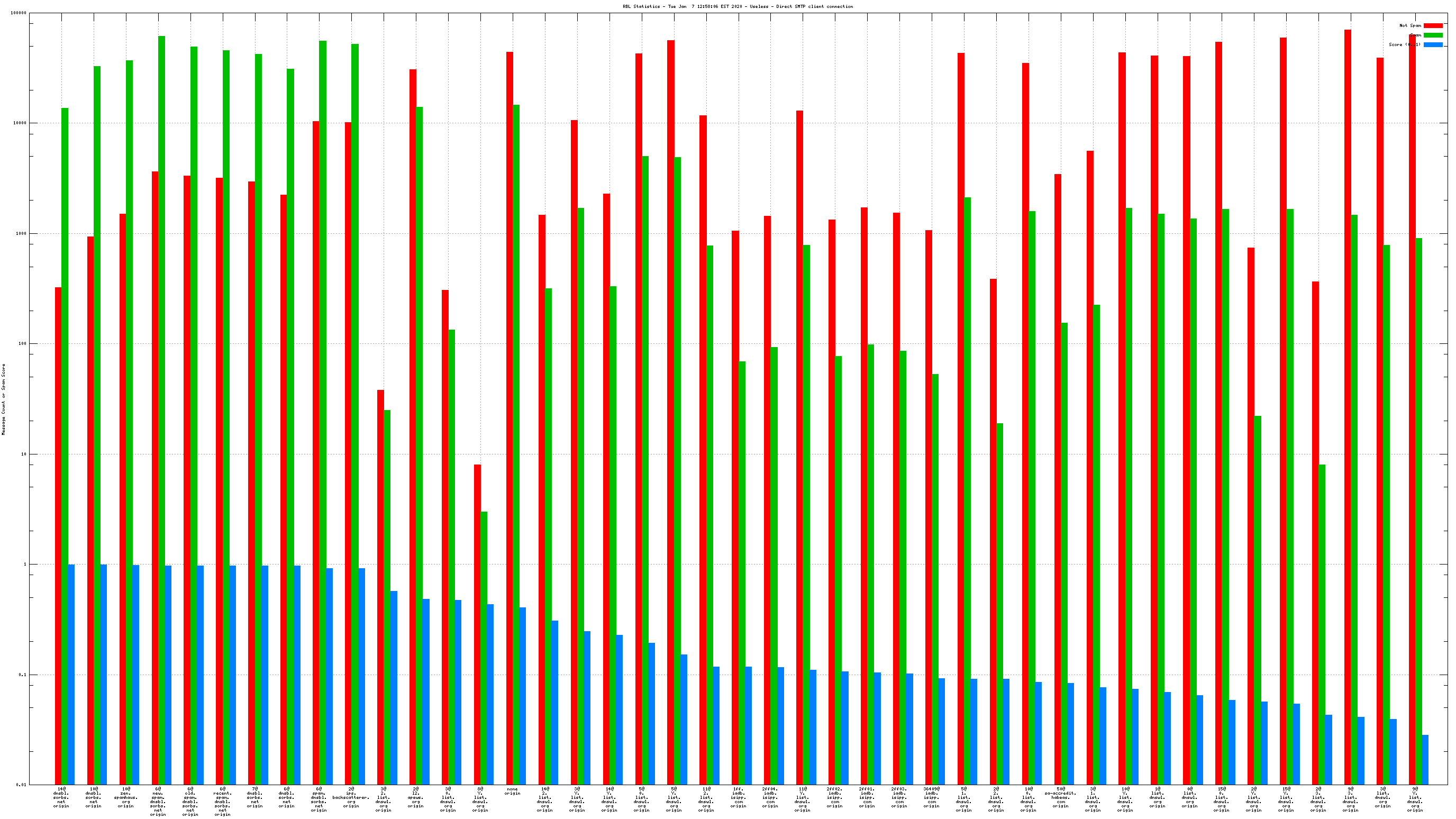The image size is (1456, 819).
Task: Click the 36409@ iadb.isipp.com x-axis label
Action: [x=932, y=797]
